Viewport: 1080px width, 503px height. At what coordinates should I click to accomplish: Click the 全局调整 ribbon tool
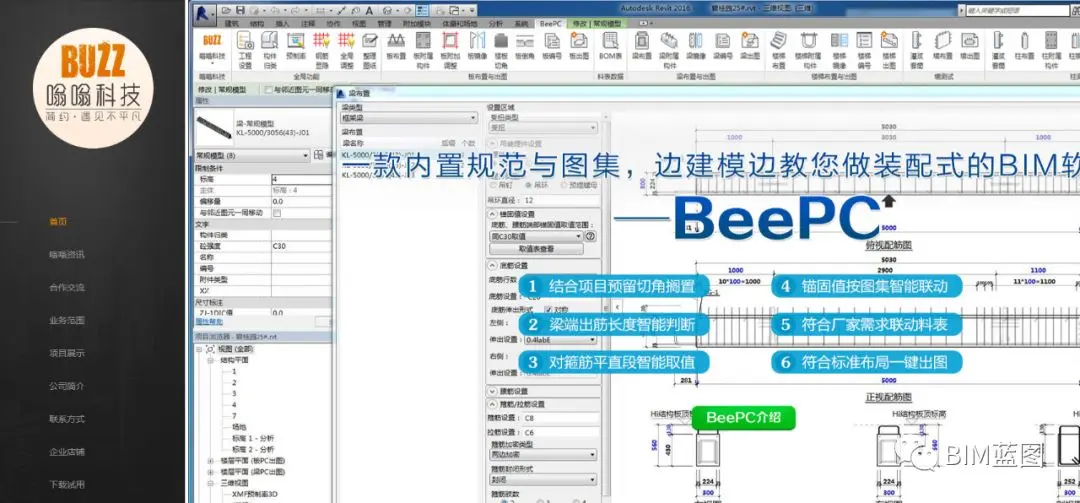[346, 49]
